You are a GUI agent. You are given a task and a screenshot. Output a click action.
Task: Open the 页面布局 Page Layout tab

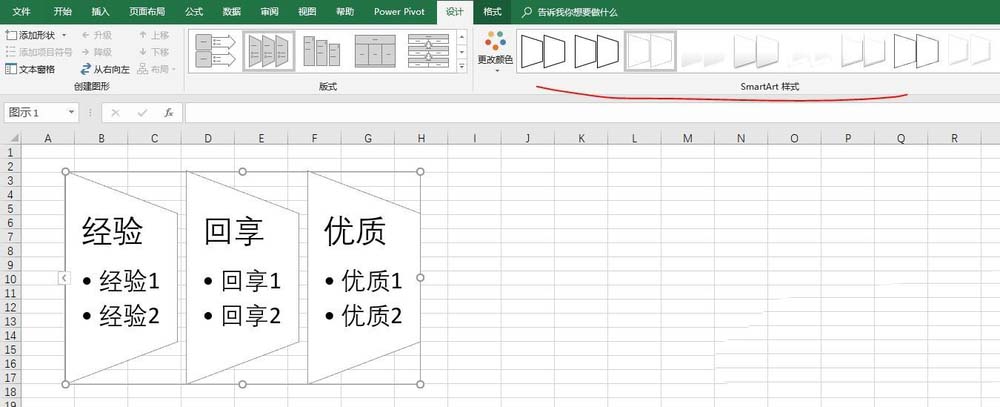tap(147, 11)
